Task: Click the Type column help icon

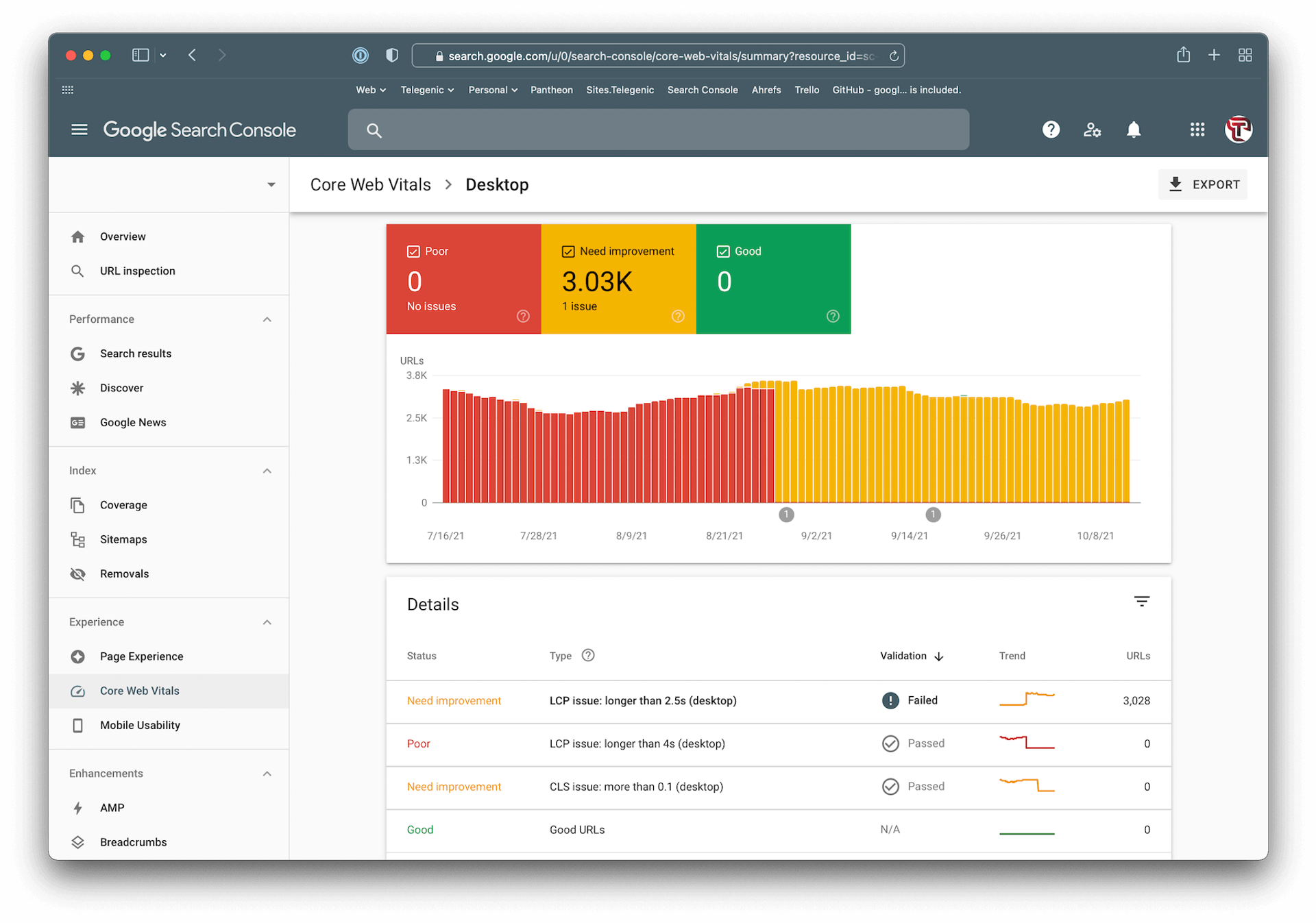Action: 588,655
